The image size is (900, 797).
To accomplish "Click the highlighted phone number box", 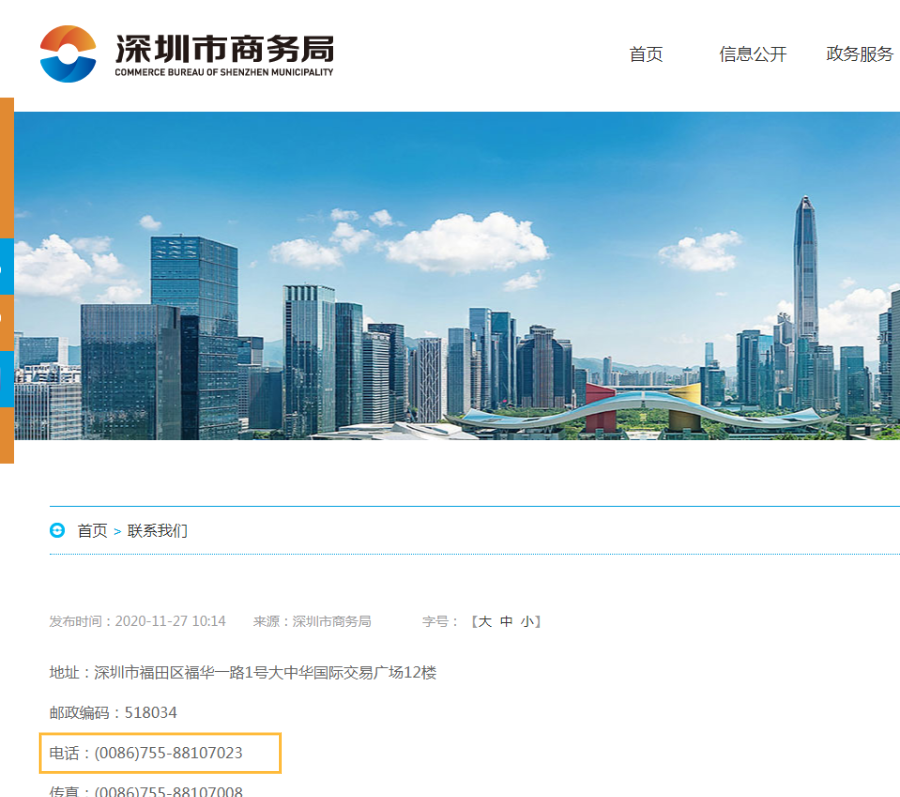I will (160, 753).
